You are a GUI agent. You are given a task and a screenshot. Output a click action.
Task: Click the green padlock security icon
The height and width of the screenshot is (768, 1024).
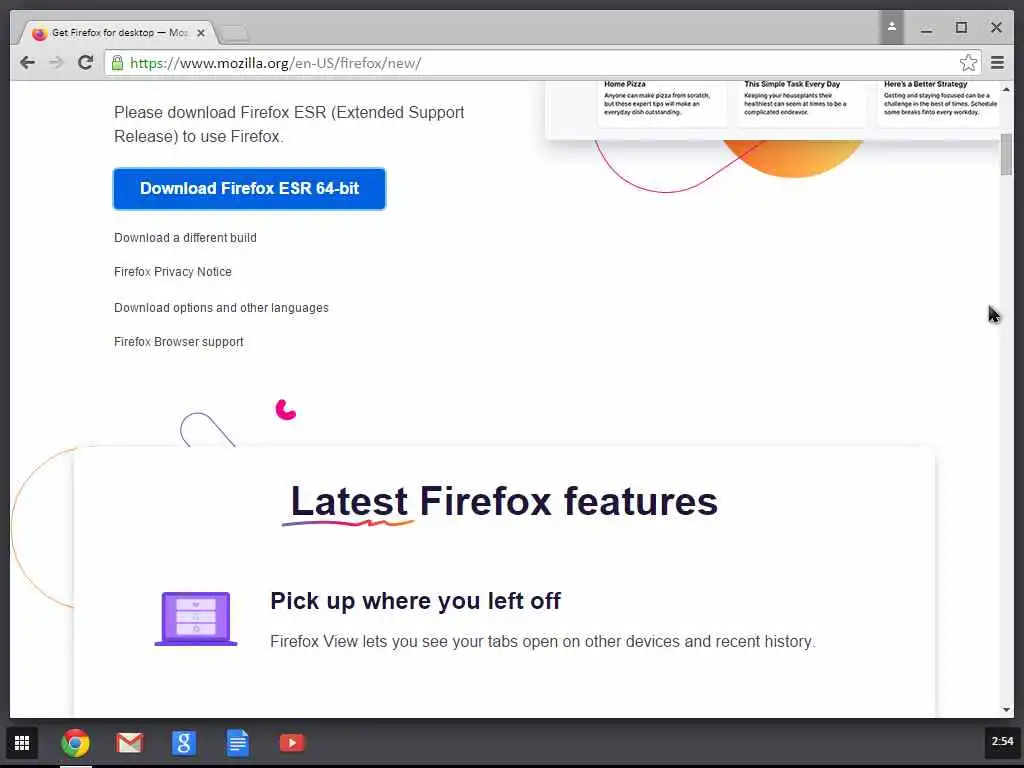point(118,63)
